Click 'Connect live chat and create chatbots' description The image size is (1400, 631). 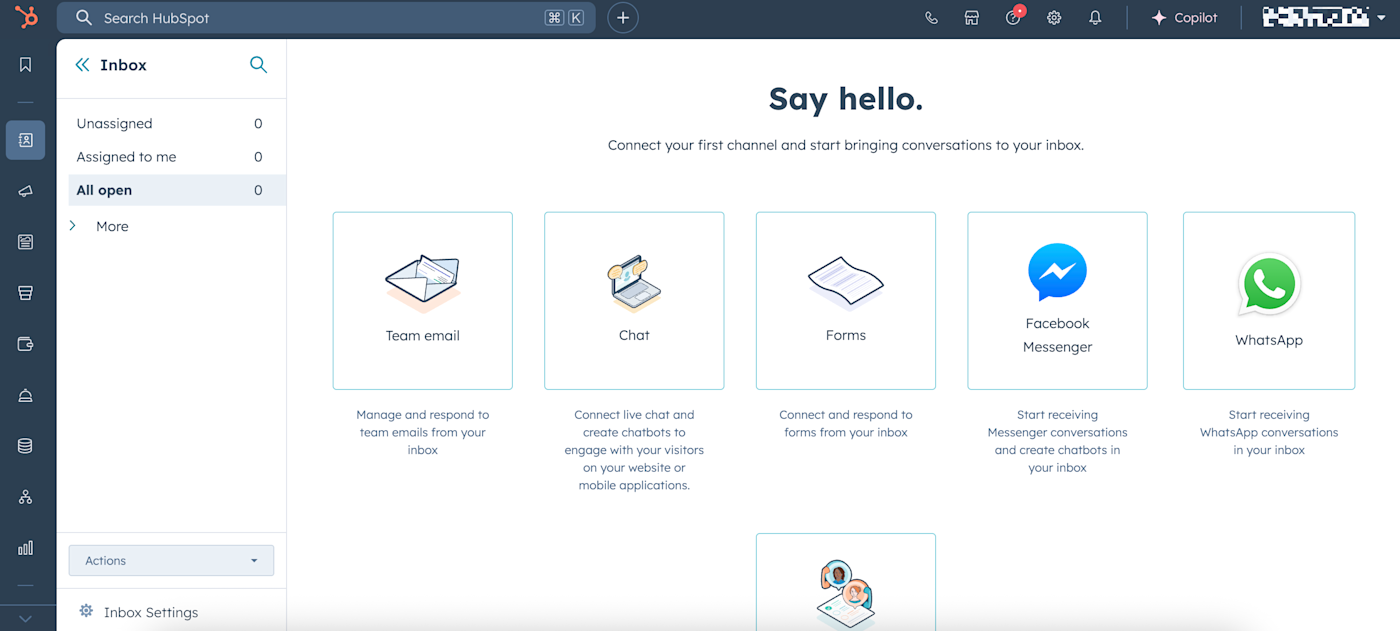point(634,450)
